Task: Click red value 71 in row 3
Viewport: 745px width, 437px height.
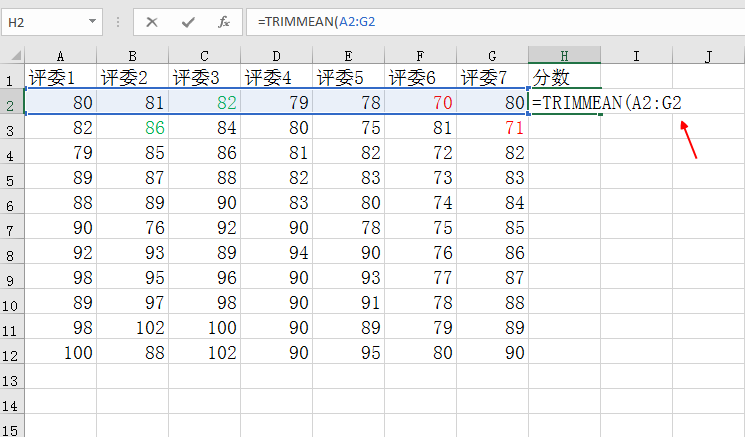Action: pos(492,127)
